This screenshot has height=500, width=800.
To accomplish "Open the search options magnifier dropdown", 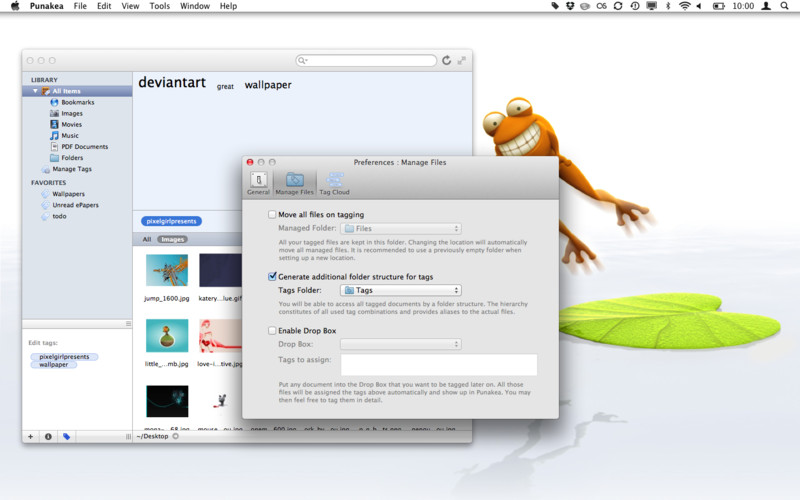I will pyautogui.click(x=302, y=61).
